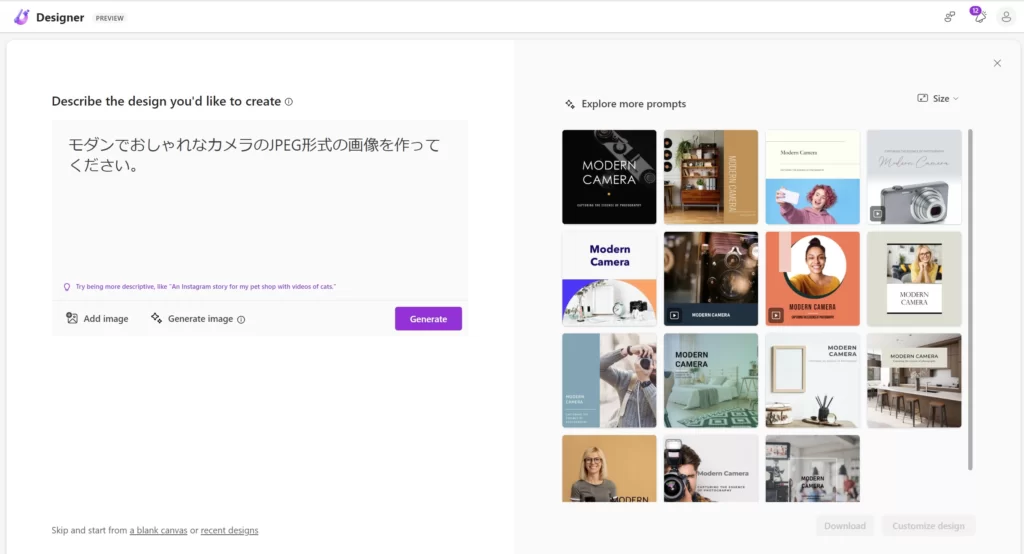Viewport: 1024px width, 554px height.
Task: Click the Generate image sparkle icon
Action: coord(156,318)
